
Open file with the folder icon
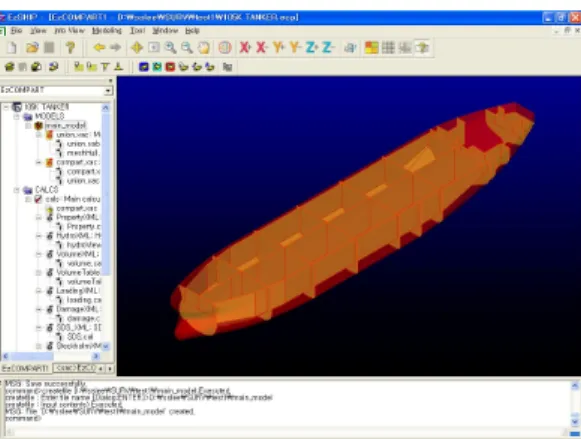click(x=32, y=47)
